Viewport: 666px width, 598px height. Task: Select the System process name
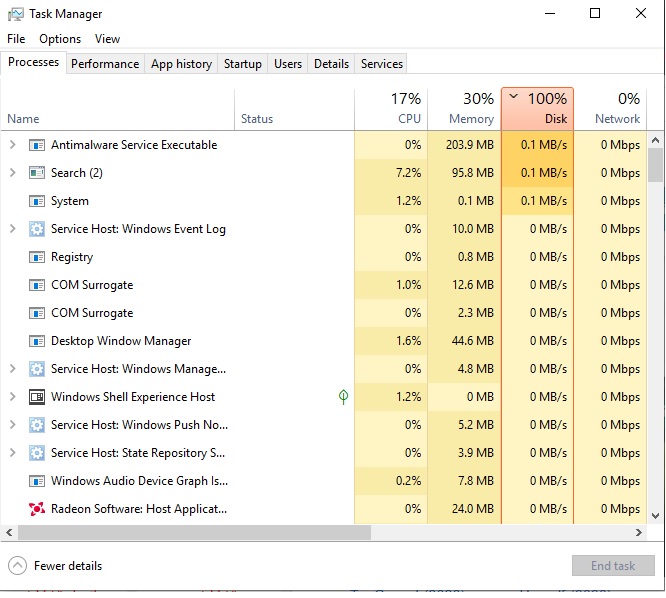(x=70, y=201)
